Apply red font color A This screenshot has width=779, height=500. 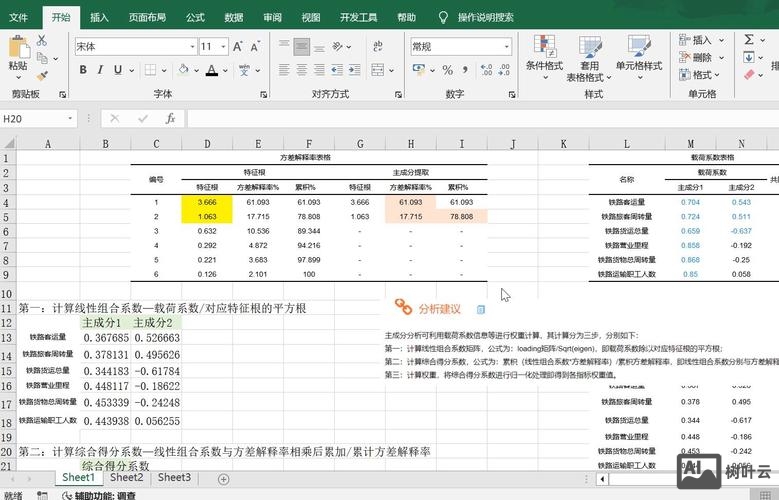pyautogui.click(x=212, y=70)
